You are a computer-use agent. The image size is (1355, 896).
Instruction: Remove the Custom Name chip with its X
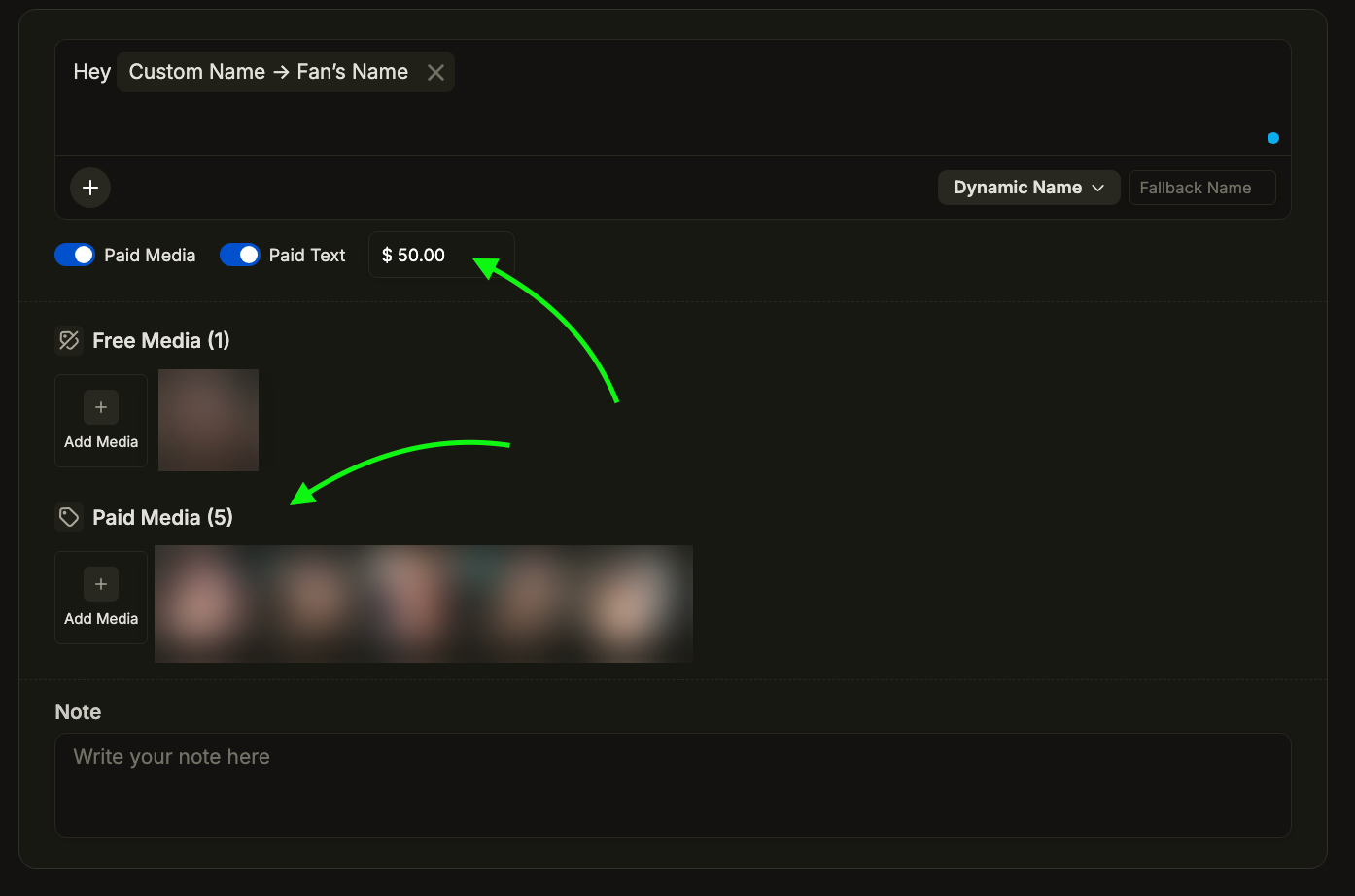coord(435,73)
